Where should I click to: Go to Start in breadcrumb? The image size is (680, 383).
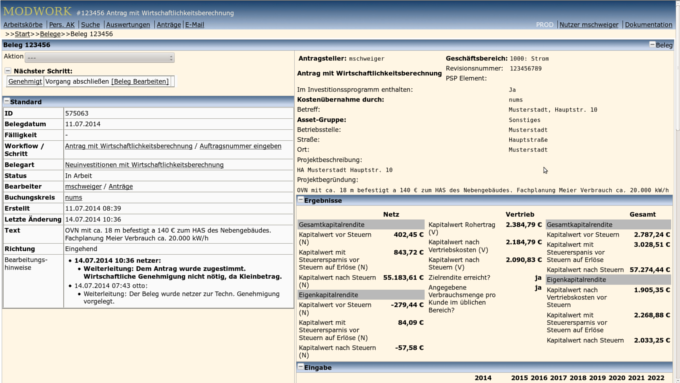coord(23,34)
